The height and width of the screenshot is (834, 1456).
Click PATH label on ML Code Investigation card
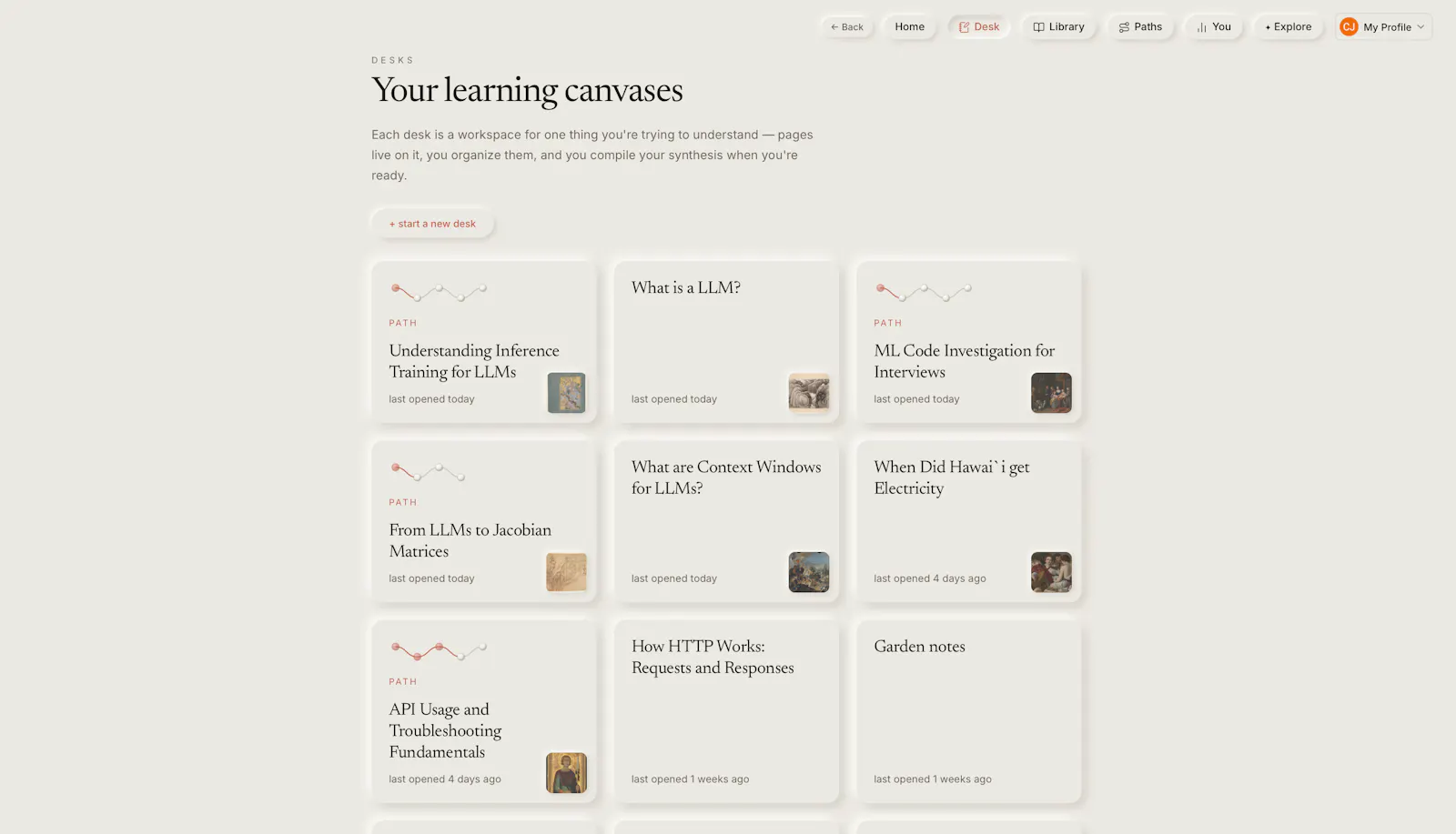[x=888, y=323]
